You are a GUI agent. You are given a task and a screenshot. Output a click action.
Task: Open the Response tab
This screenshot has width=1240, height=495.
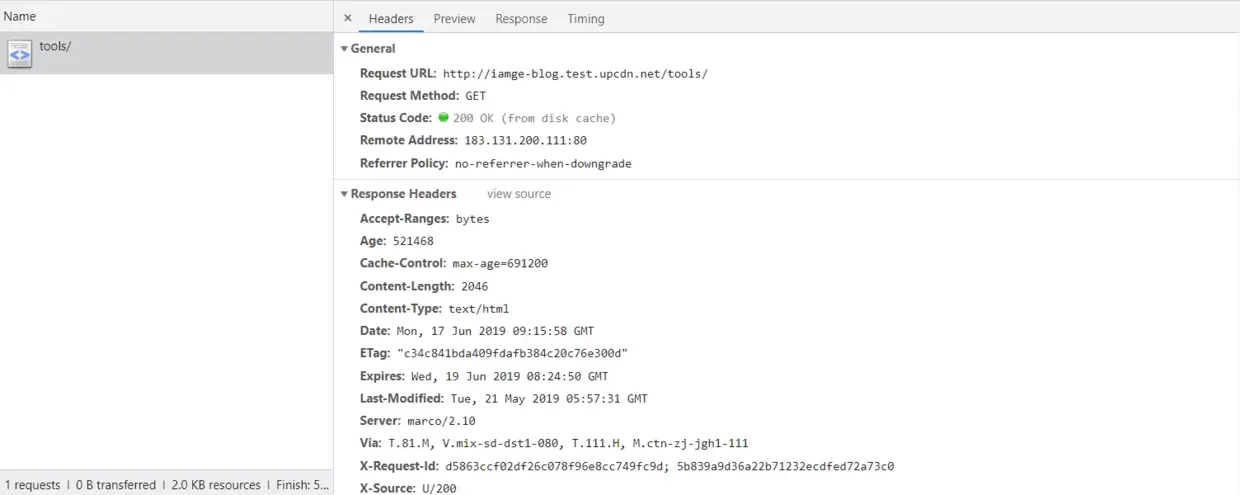pos(521,19)
